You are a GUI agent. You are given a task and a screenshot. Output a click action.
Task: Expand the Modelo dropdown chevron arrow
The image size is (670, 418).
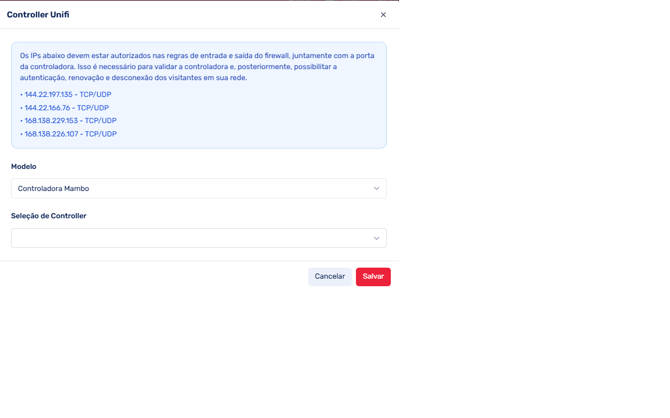(x=376, y=188)
